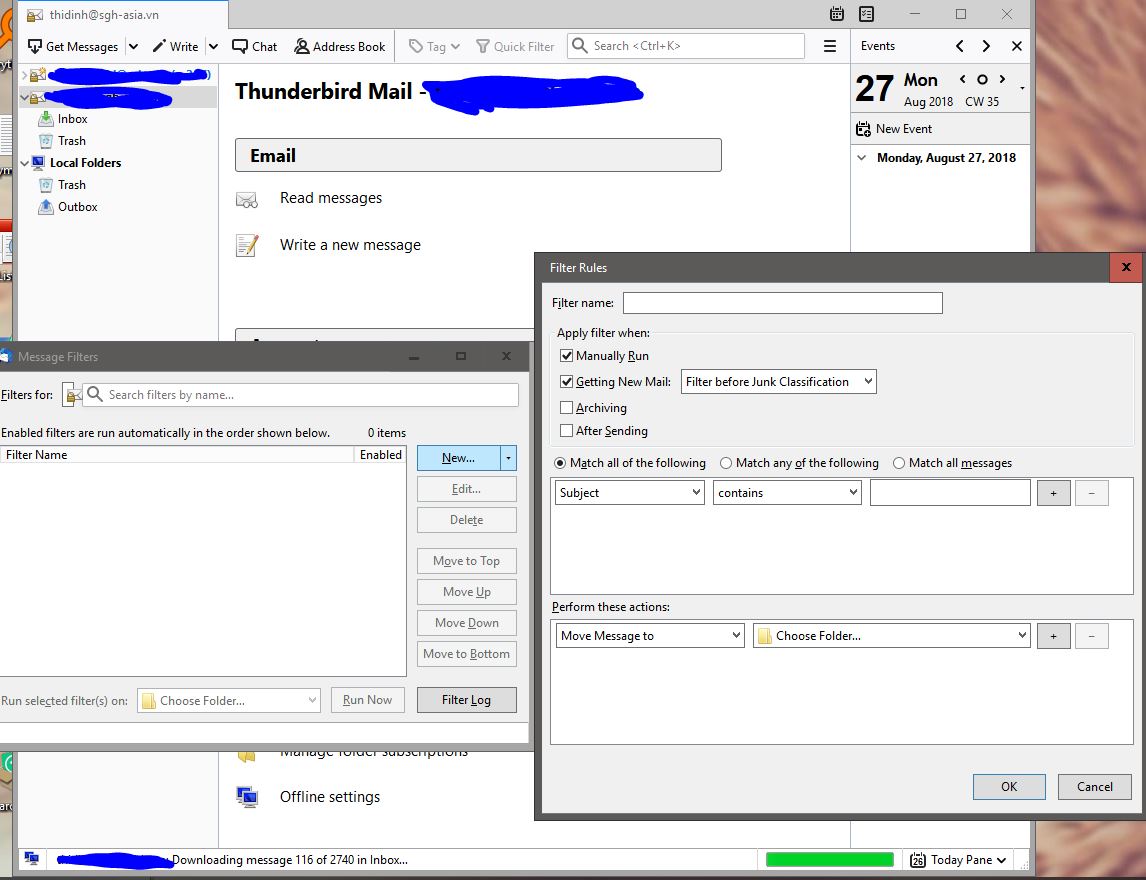Open the Calendar tab icon

pos(837,14)
